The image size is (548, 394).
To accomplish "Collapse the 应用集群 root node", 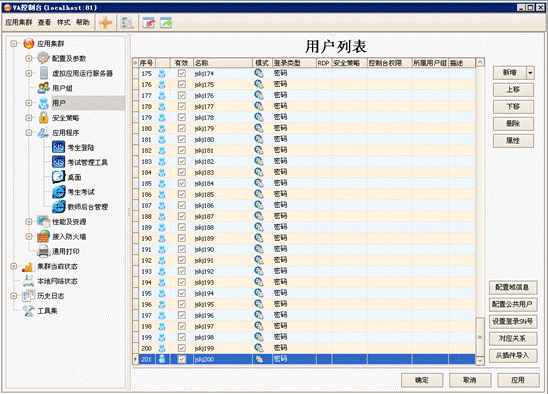I will (14, 44).
